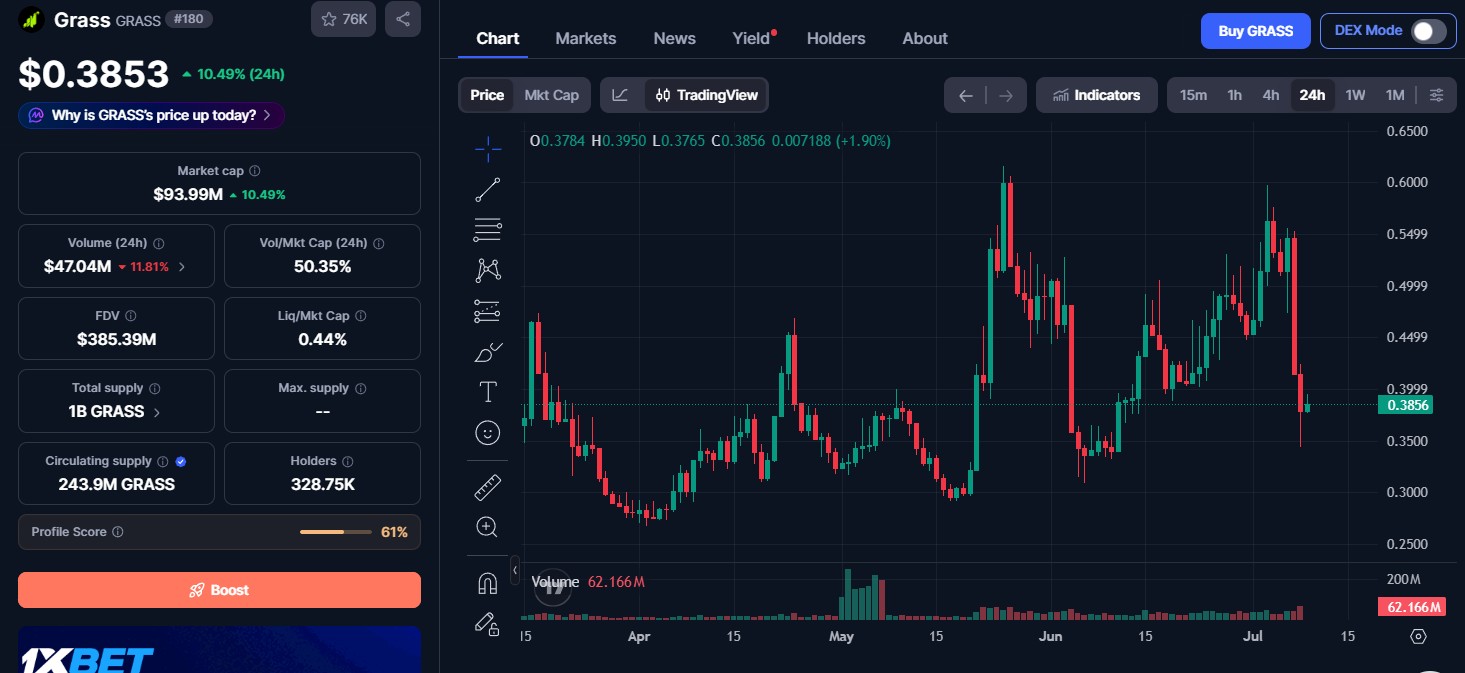Open chart settings sliders icon
This screenshot has height=673, width=1465.
[1436, 95]
